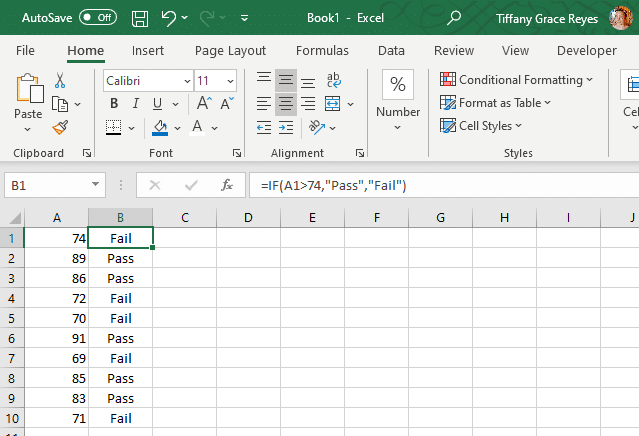Image resolution: width=639 pixels, height=436 pixels.
Task: Click the Insert Function fx icon
Action: pyautogui.click(x=227, y=185)
